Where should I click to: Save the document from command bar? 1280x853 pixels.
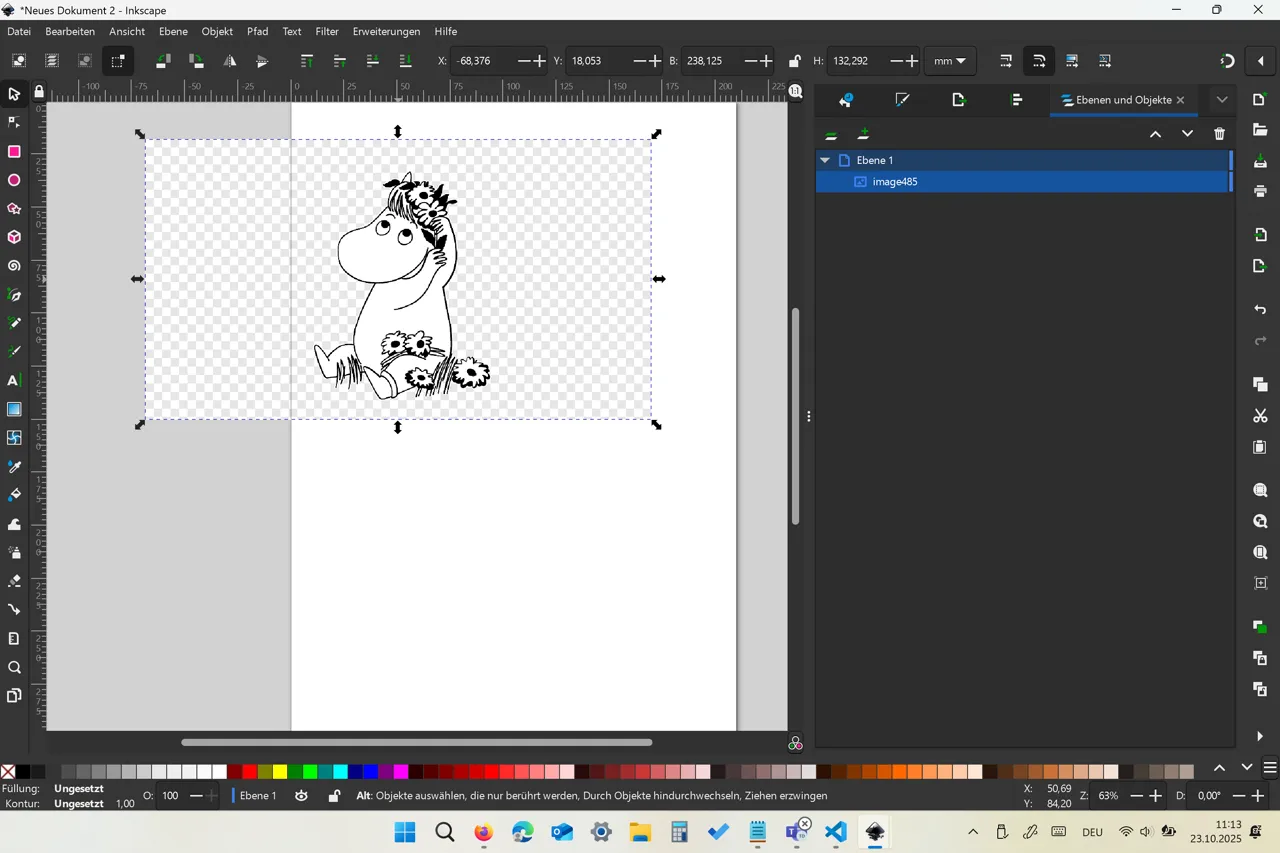[1260, 161]
